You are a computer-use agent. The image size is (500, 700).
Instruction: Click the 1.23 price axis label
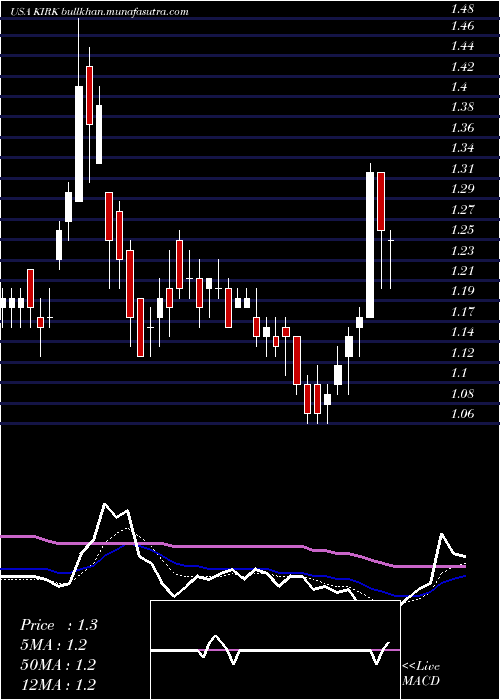pos(462,250)
